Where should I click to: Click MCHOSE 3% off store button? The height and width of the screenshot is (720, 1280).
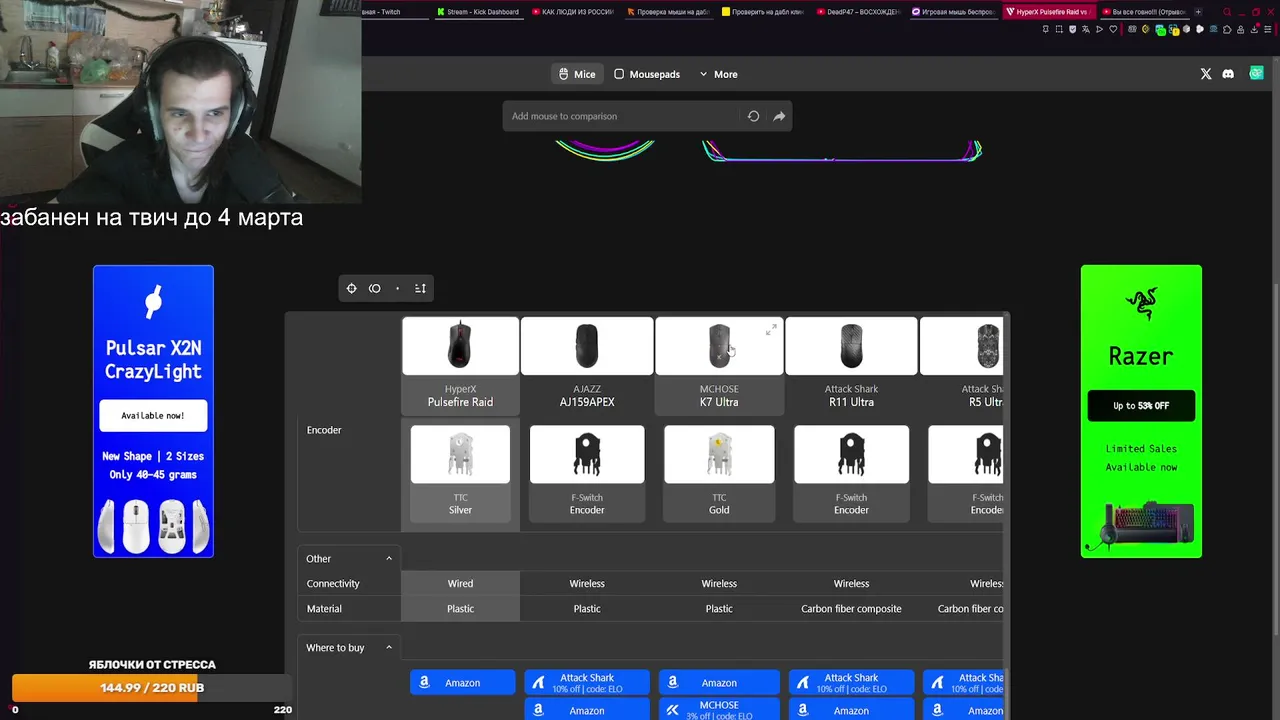pos(719,710)
